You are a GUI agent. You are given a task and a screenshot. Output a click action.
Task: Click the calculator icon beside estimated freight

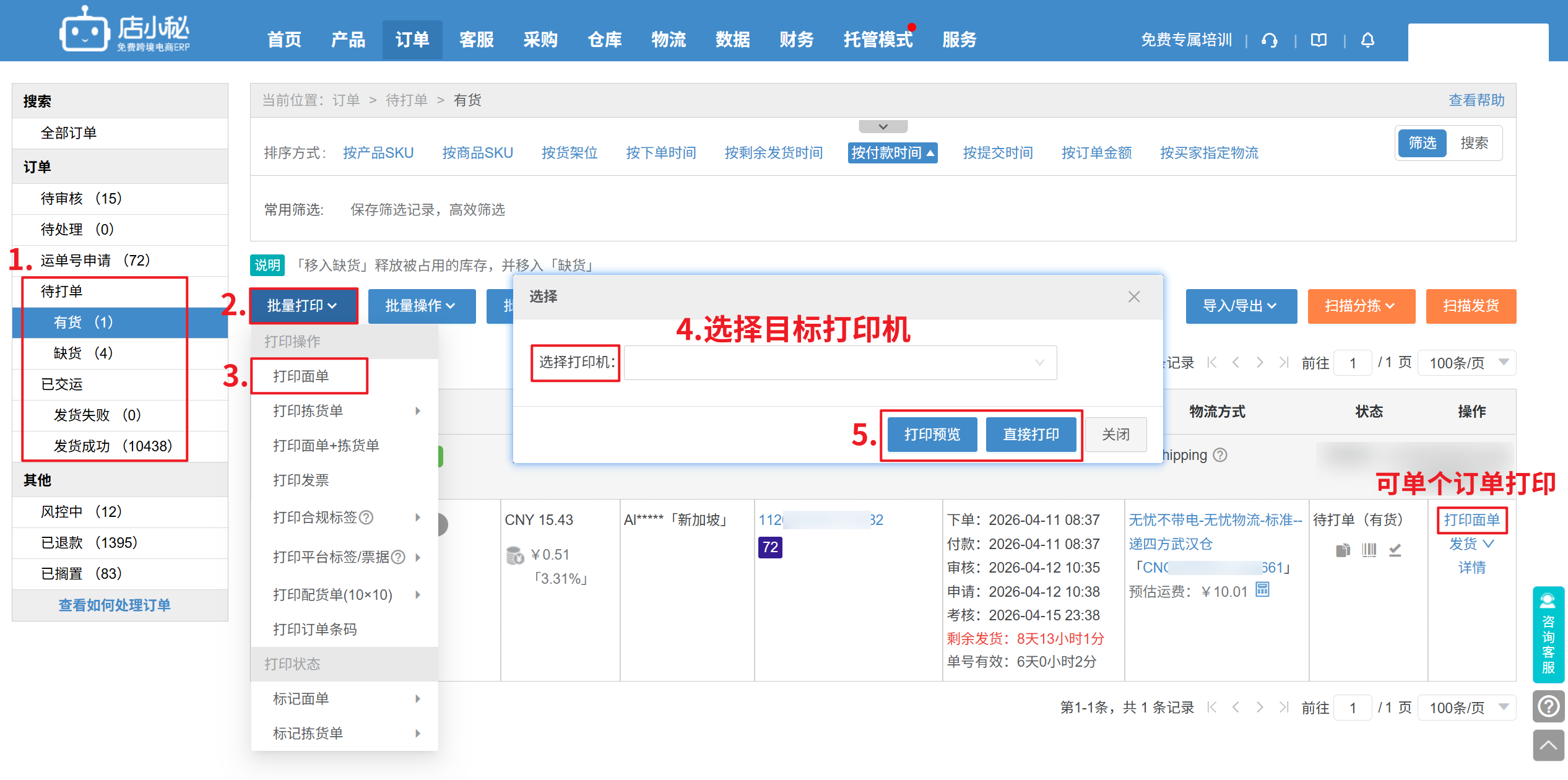tap(1262, 590)
